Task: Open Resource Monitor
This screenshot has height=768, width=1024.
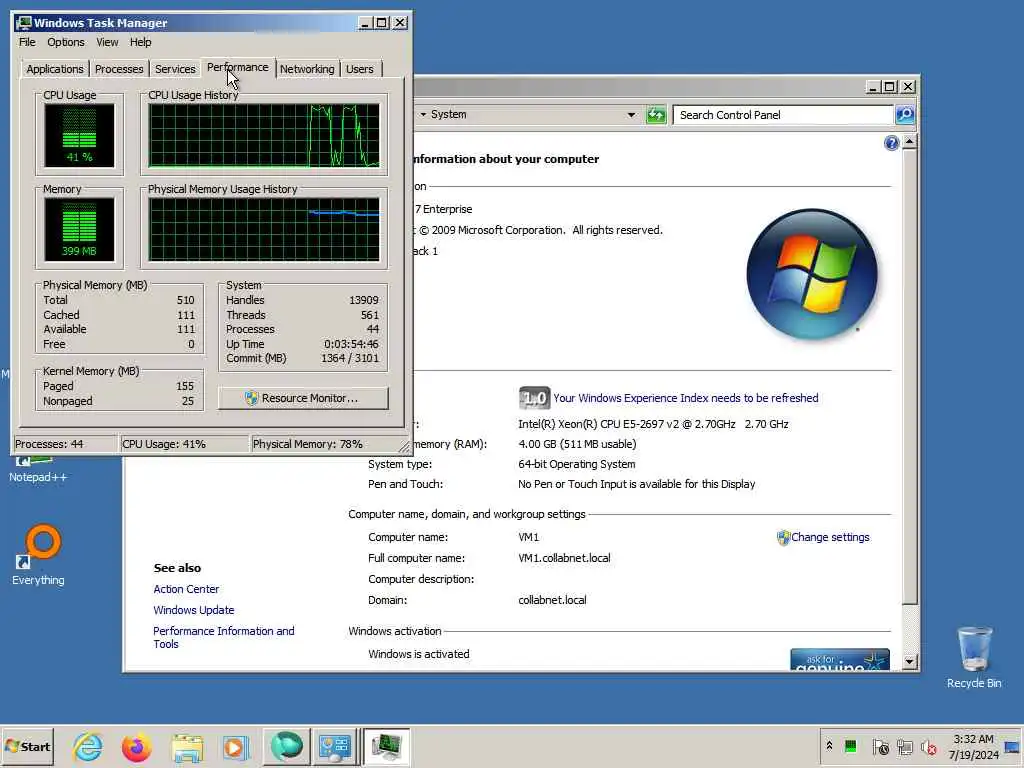Action: point(303,398)
